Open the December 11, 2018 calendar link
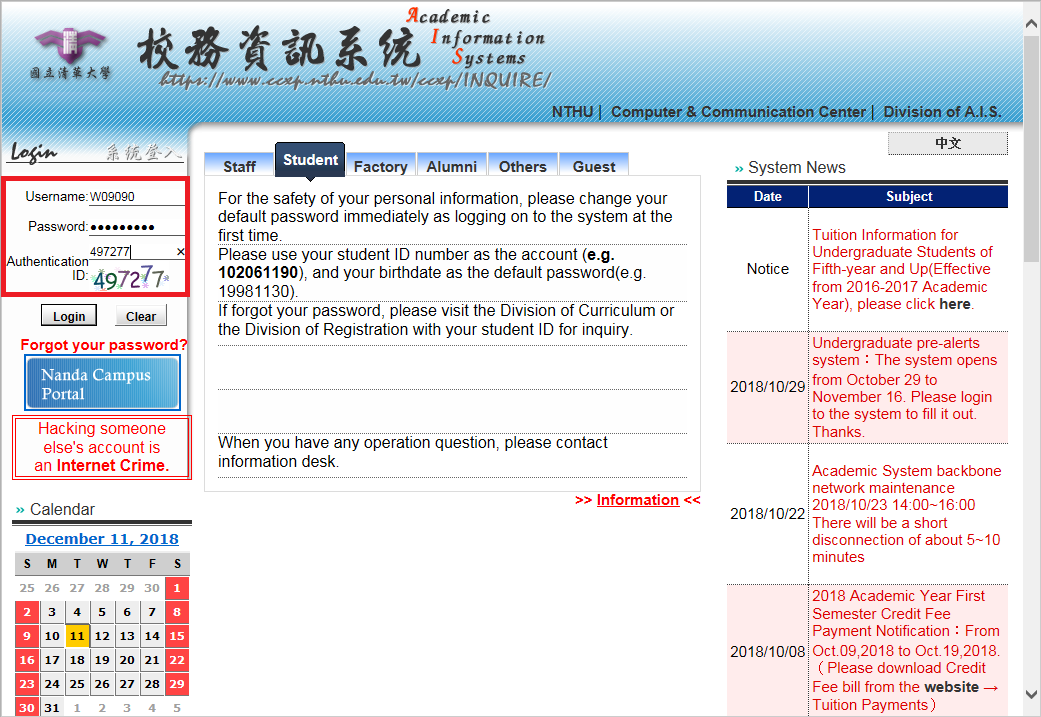The height and width of the screenshot is (717, 1041). 102,539
